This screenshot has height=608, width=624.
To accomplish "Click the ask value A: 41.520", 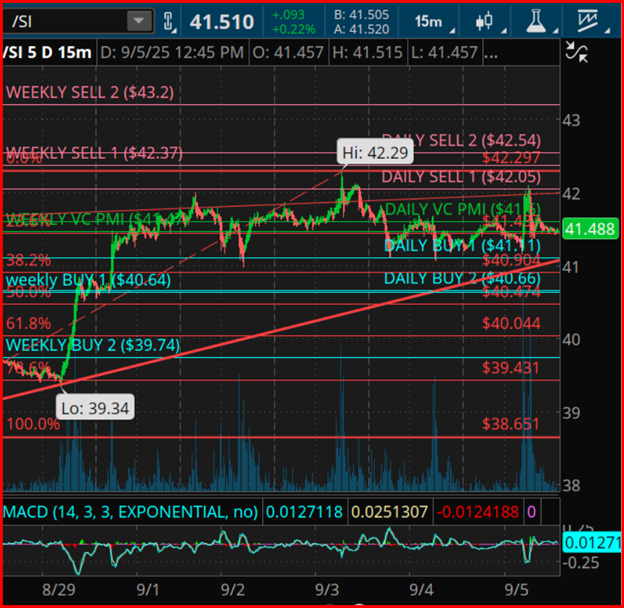I will (361, 29).
